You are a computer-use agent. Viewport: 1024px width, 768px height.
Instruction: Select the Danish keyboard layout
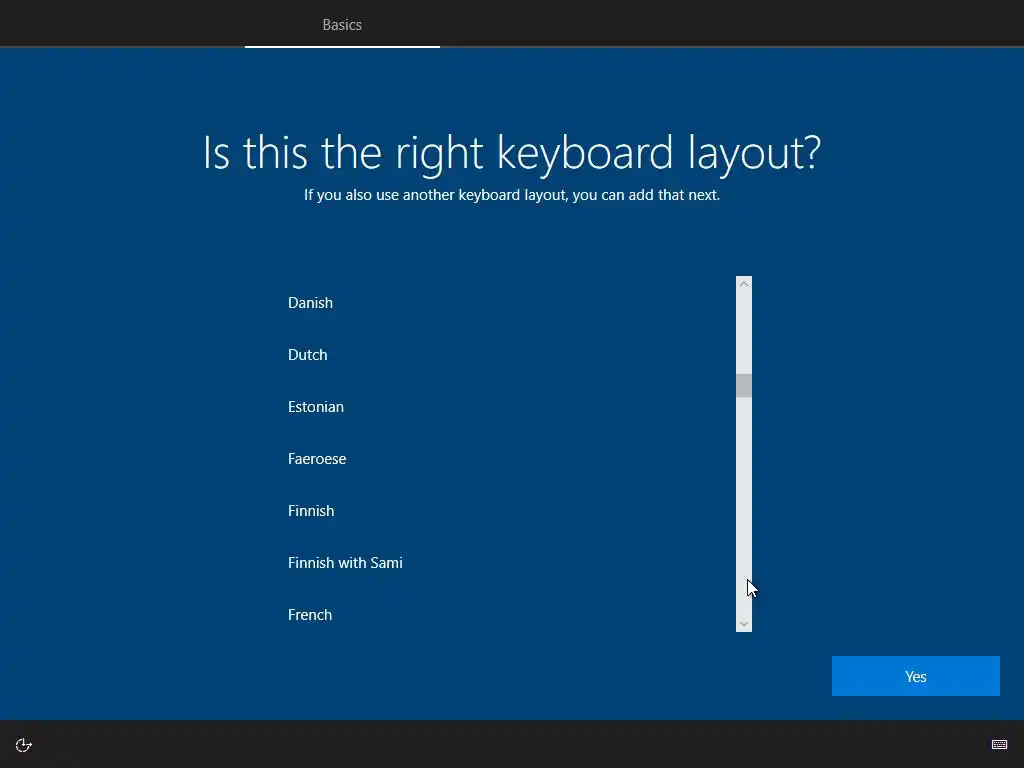(x=504, y=302)
